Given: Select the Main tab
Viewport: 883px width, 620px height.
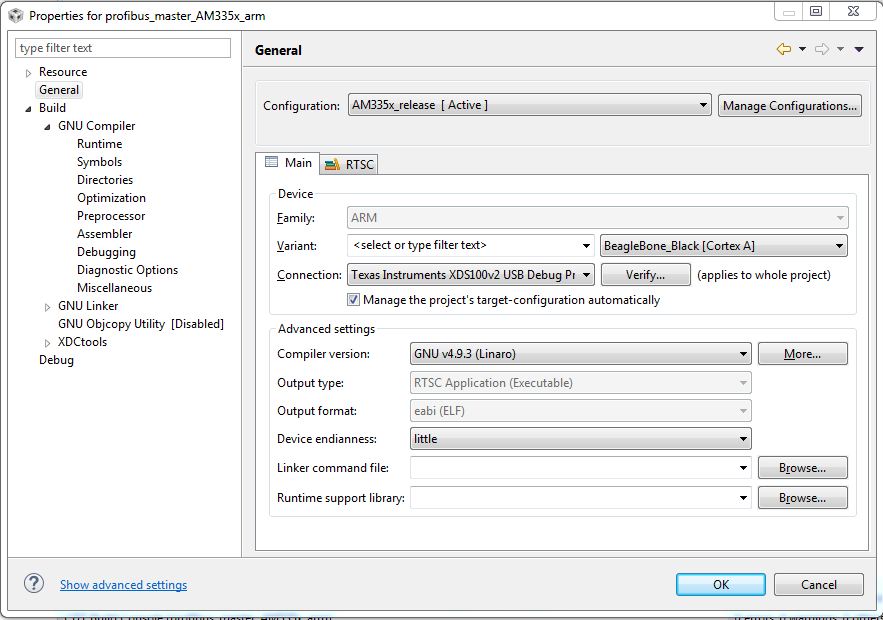Looking at the screenshot, I should 288,163.
